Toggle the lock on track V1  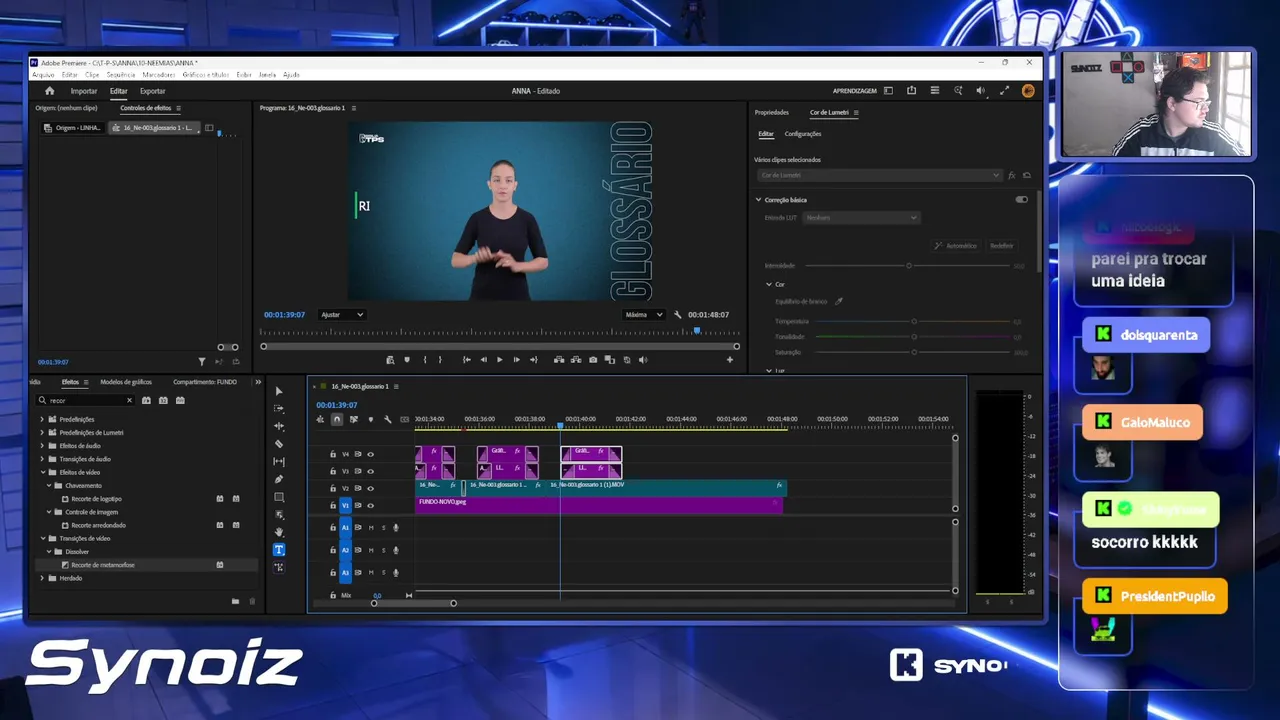tap(333, 506)
